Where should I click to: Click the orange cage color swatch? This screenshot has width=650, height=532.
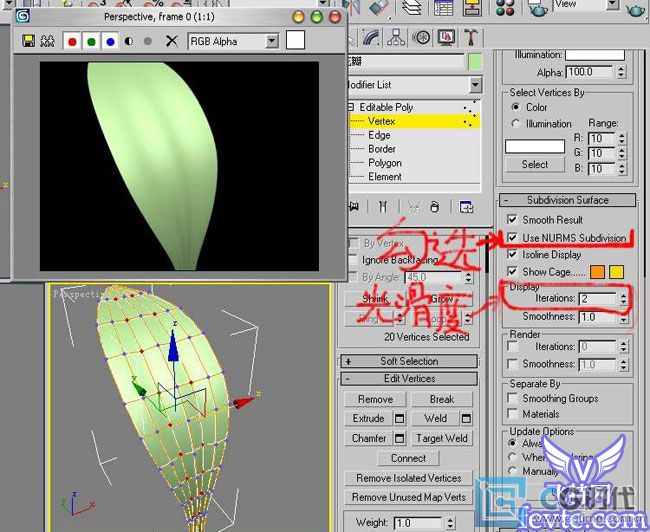click(x=597, y=272)
